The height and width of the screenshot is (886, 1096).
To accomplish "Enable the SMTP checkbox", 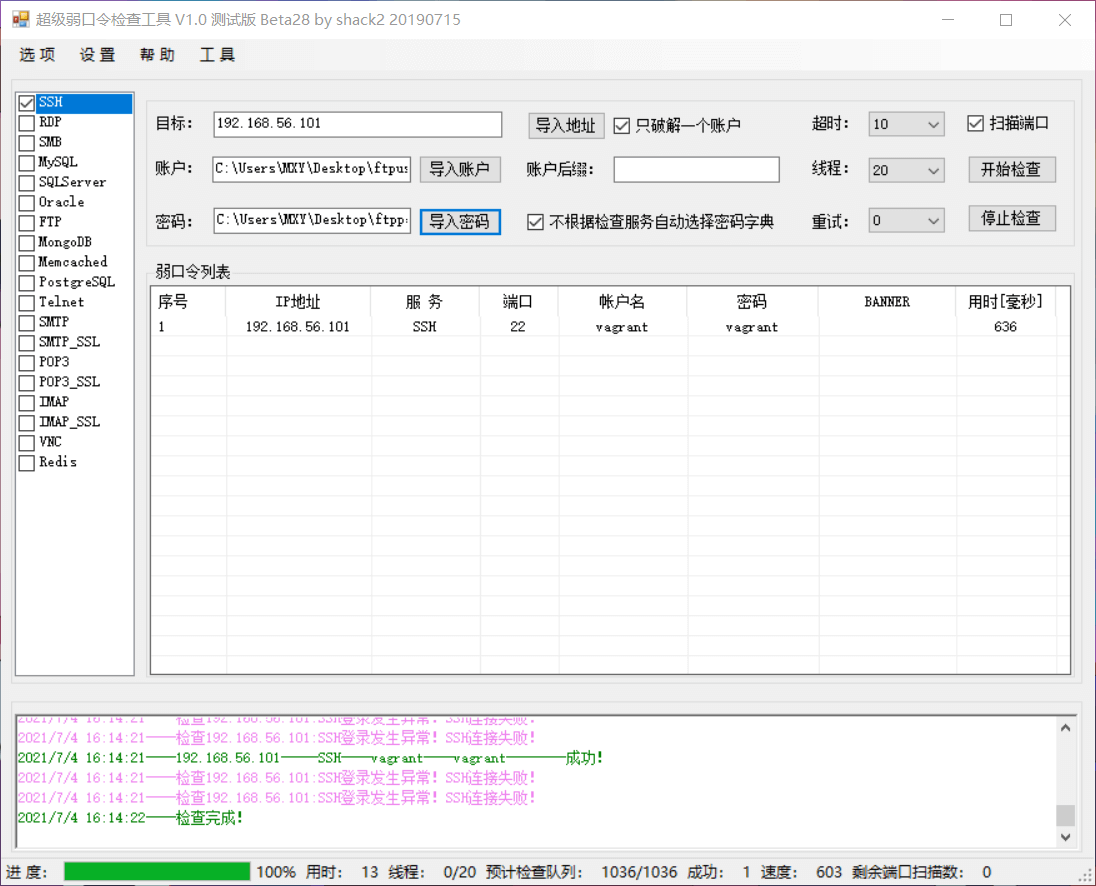I will [27, 323].
